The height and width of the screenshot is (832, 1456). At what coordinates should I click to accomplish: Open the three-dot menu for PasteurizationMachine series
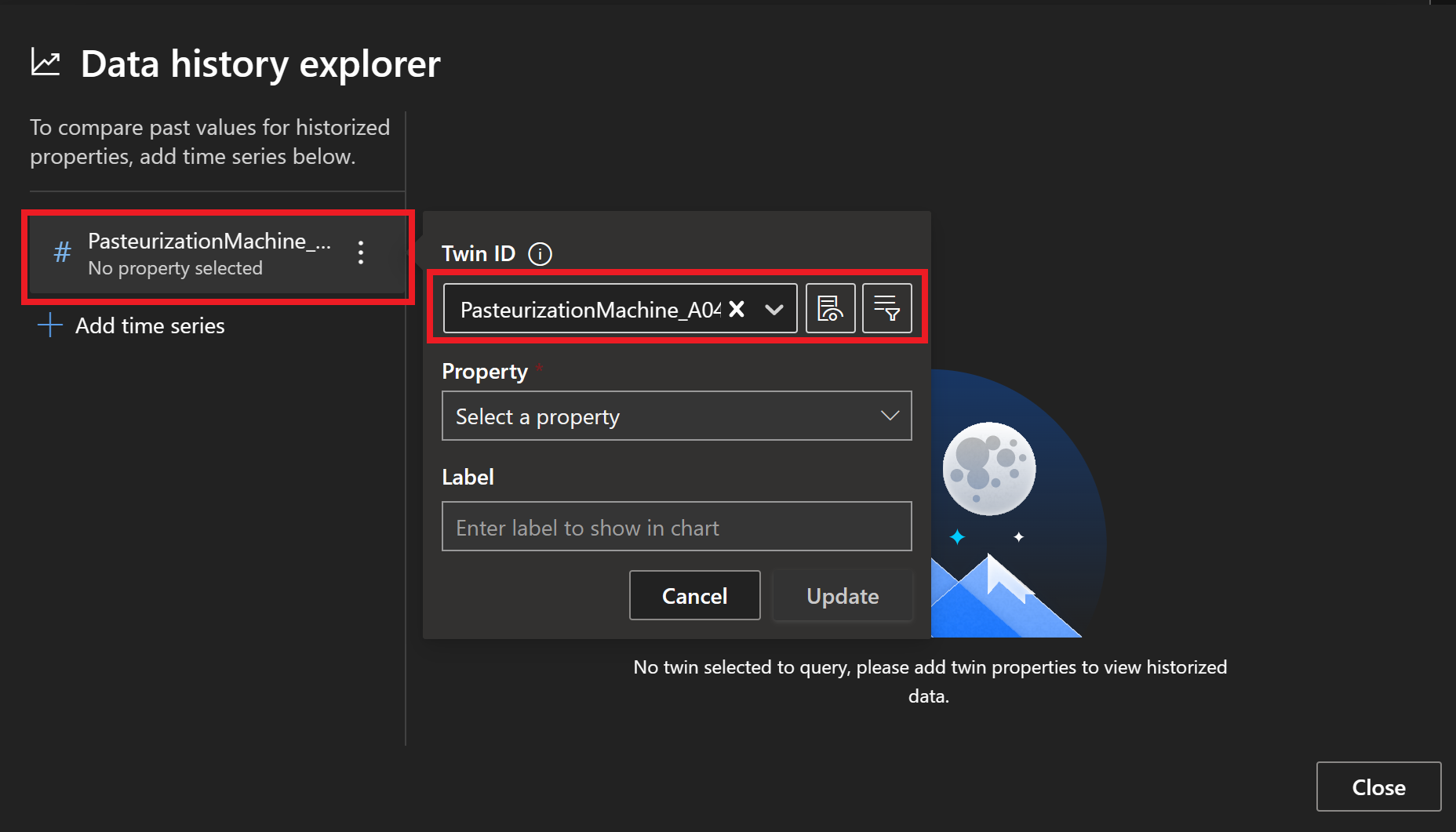coord(361,253)
